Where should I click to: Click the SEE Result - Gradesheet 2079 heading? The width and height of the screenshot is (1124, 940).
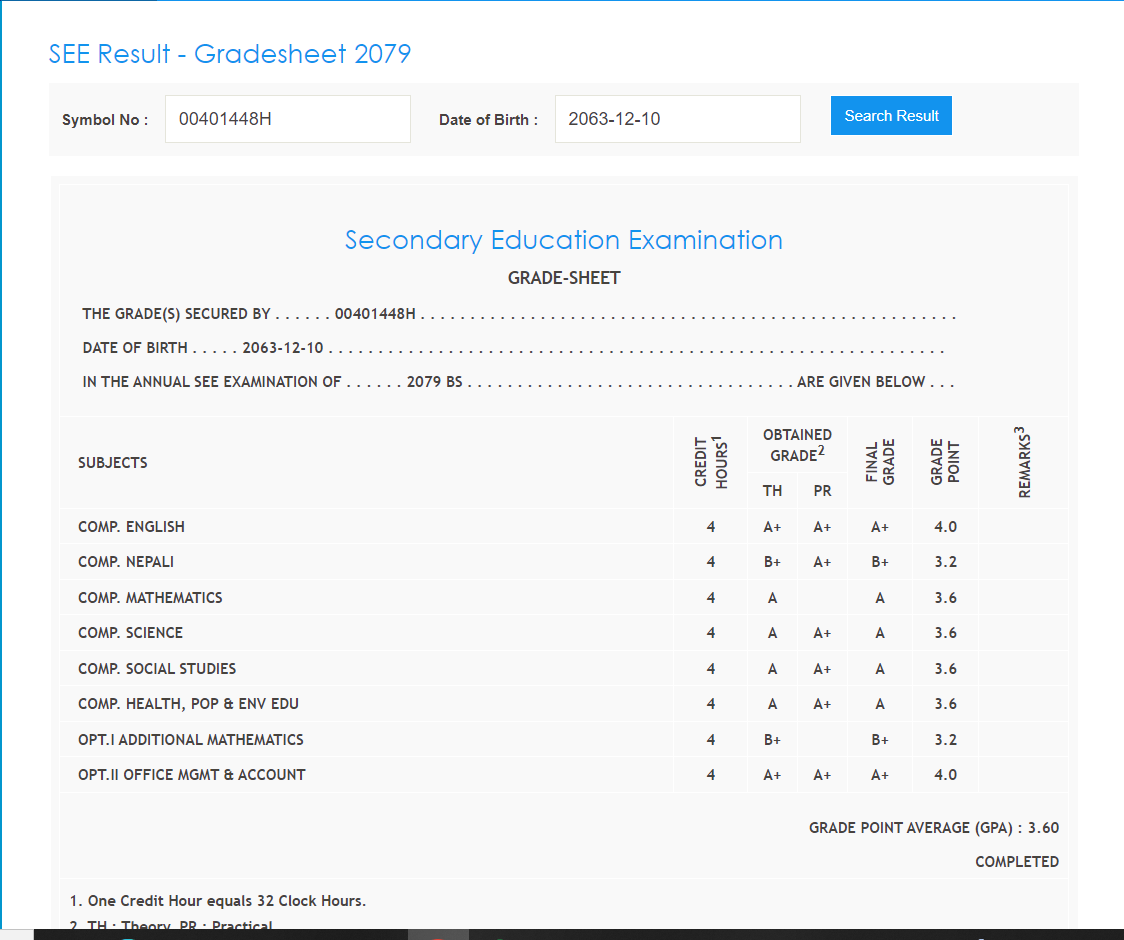pos(230,53)
